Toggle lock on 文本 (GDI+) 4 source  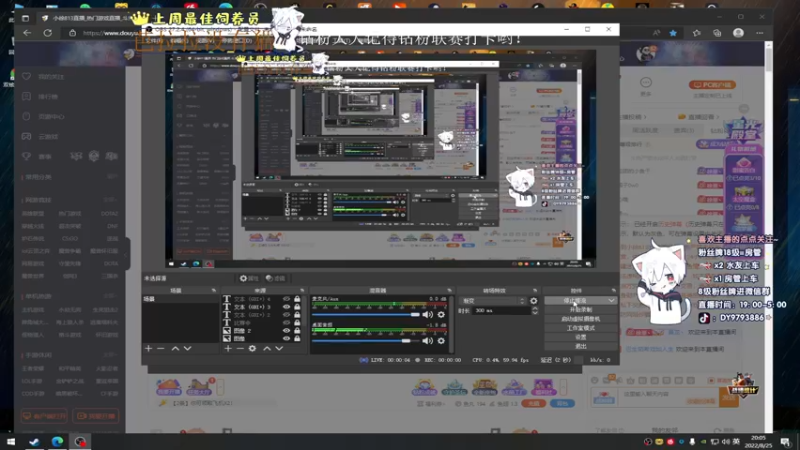click(x=297, y=299)
